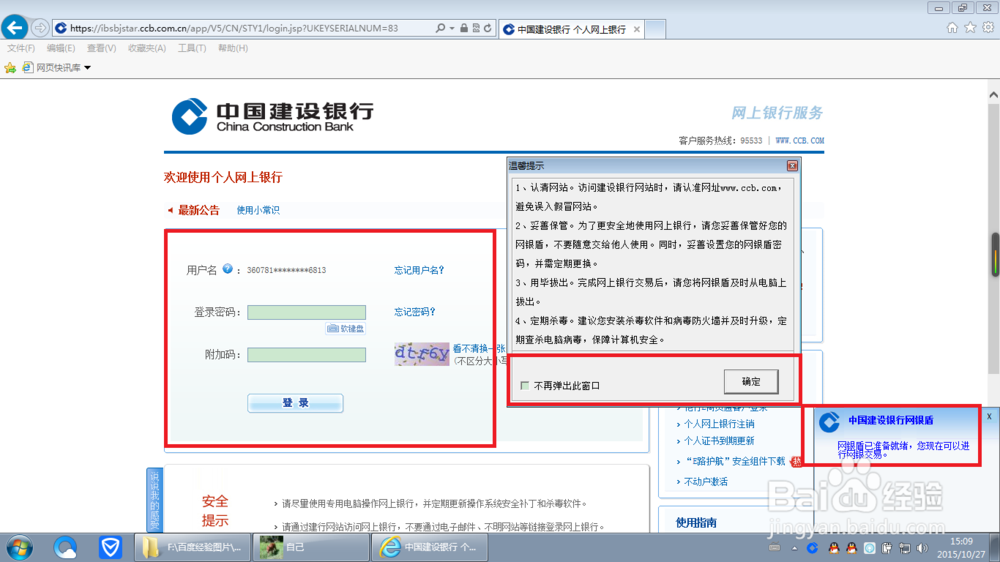Click the power plug tray icon
This screenshot has height=562, width=1000.
point(886,548)
